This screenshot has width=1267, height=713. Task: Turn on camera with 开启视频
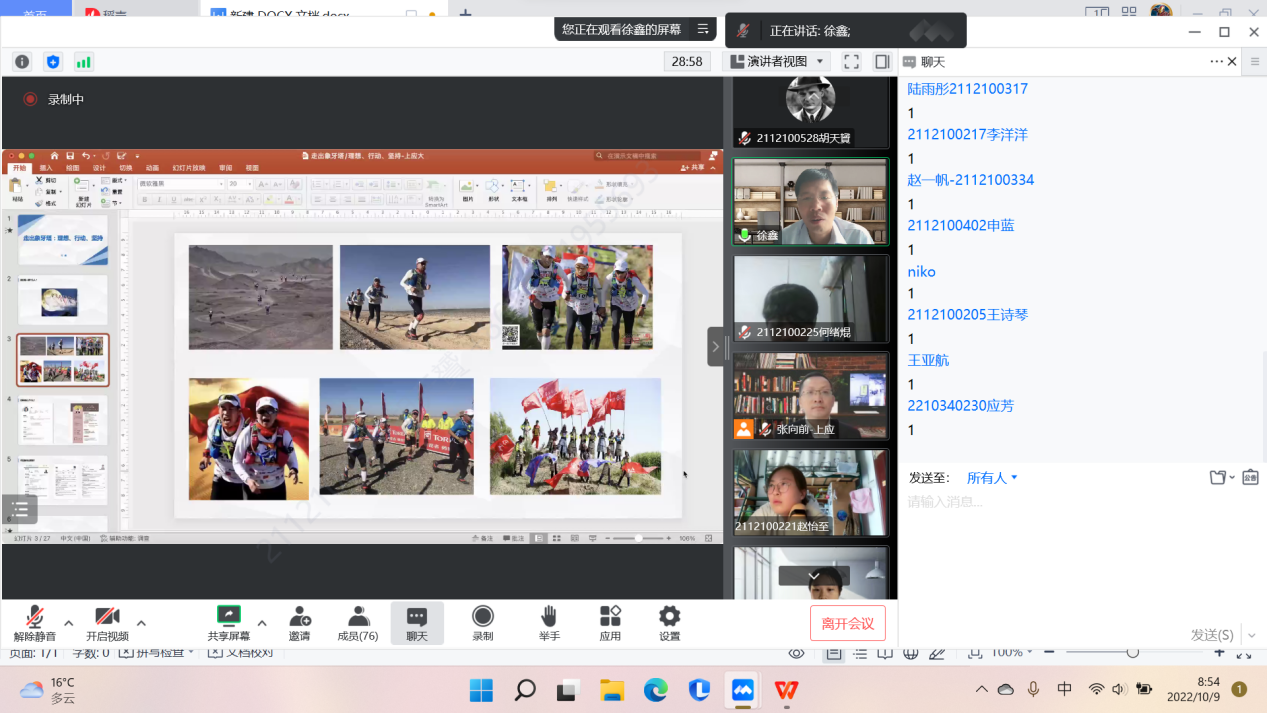click(107, 623)
